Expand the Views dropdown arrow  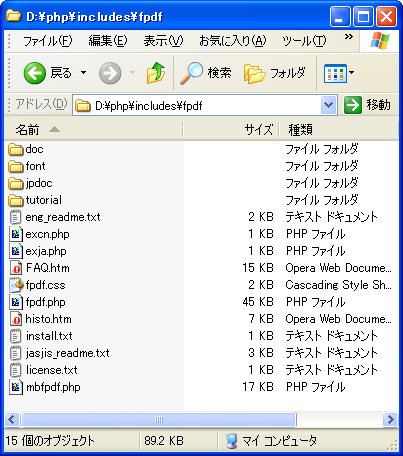coord(351,72)
